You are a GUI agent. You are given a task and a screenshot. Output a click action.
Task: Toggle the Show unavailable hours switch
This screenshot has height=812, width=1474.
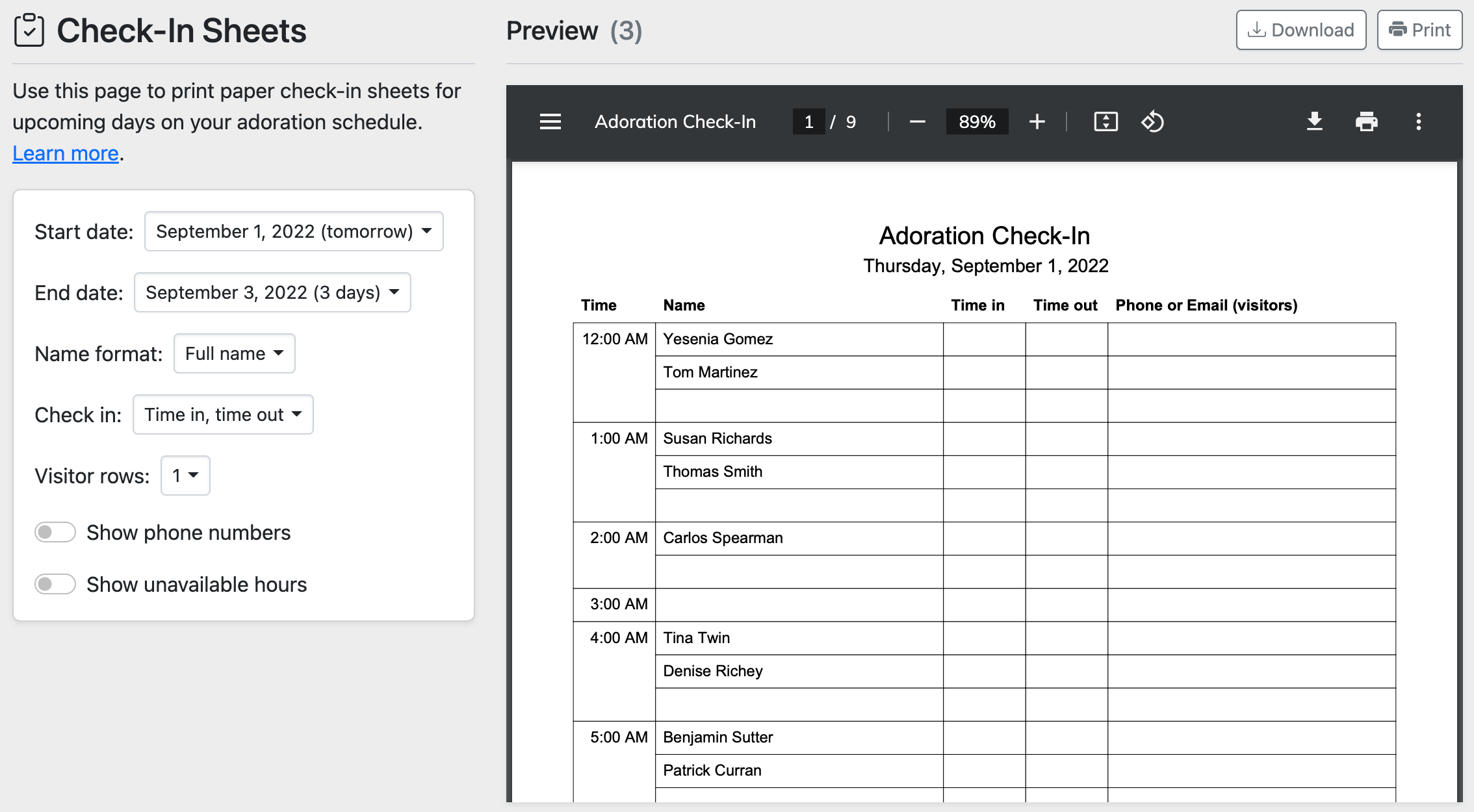coord(55,585)
